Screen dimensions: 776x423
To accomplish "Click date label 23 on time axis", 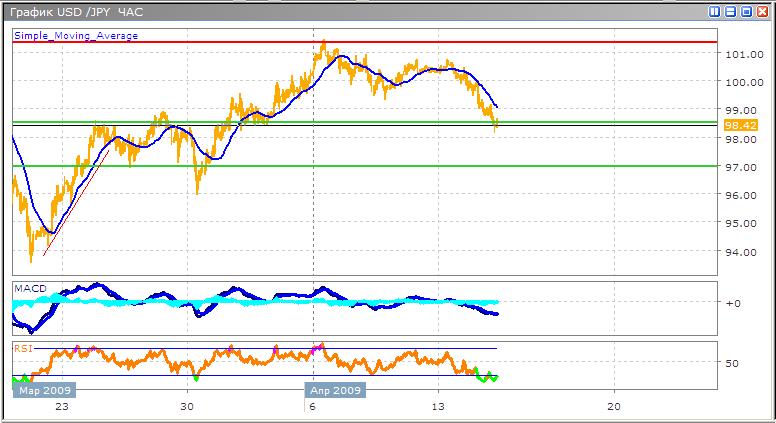I will [62, 407].
